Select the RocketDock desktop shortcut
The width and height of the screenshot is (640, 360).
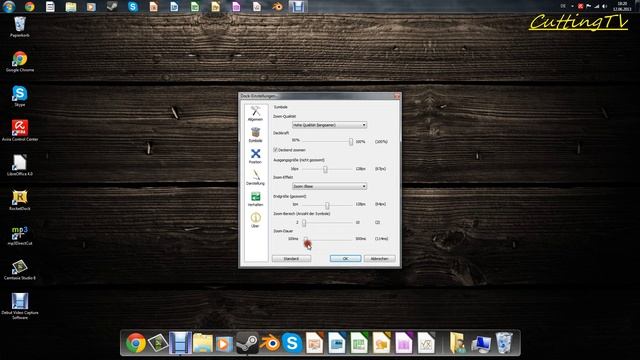click(x=20, y=200)
